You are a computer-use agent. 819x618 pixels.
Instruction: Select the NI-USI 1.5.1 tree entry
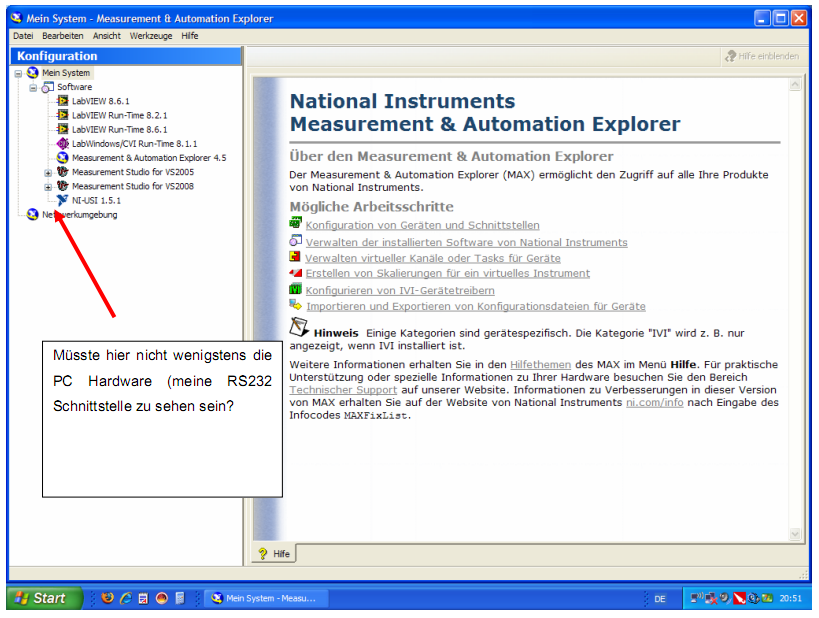point(96,200)
